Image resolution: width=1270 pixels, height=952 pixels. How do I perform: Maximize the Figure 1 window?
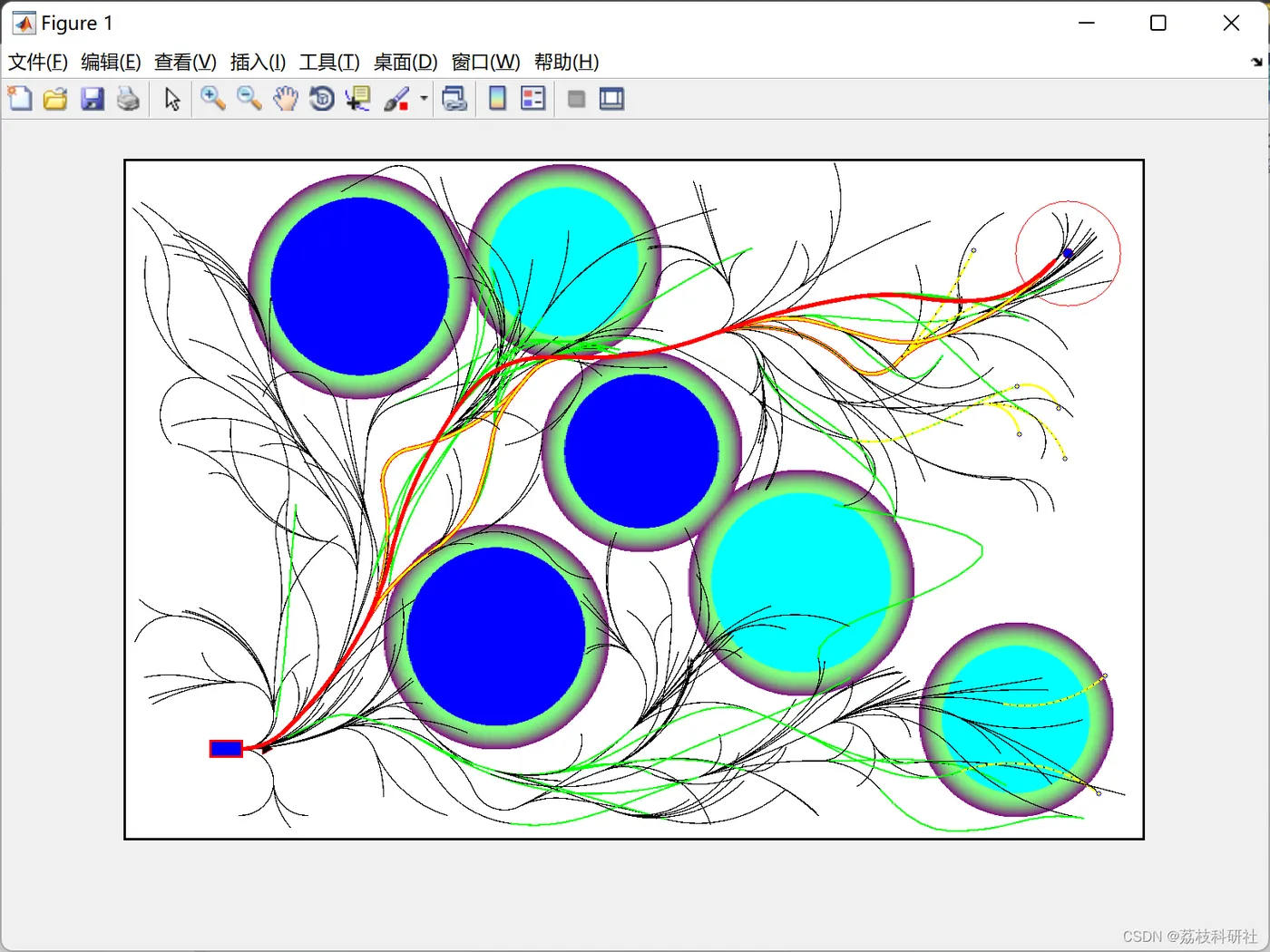coord(1158,23)
